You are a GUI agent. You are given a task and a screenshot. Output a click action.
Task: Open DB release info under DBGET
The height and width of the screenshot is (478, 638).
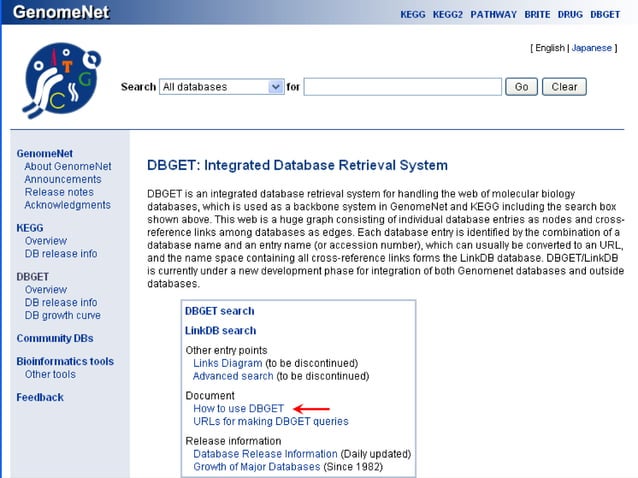point(61,303)
